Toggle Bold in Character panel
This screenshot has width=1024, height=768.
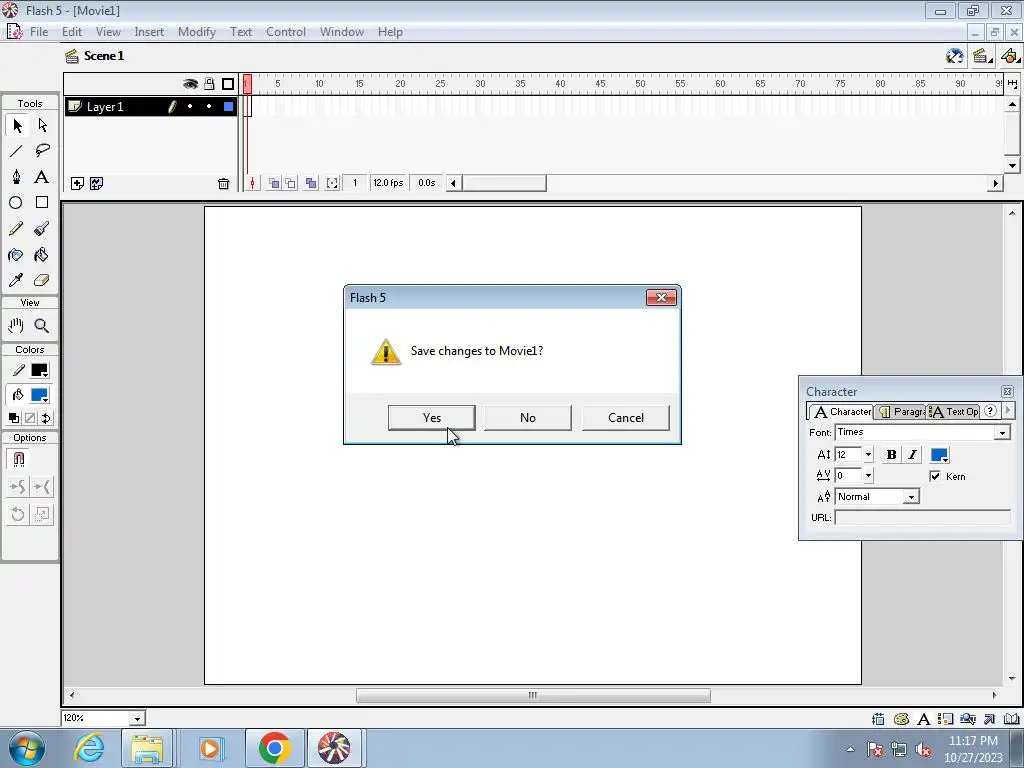pyautogui.click(x=891, y=455)
